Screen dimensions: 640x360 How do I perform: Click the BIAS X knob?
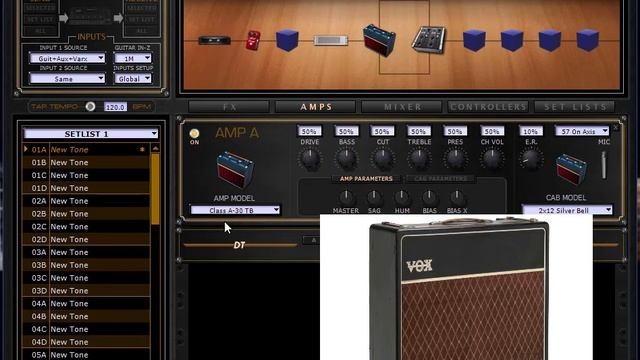[457, 197]
